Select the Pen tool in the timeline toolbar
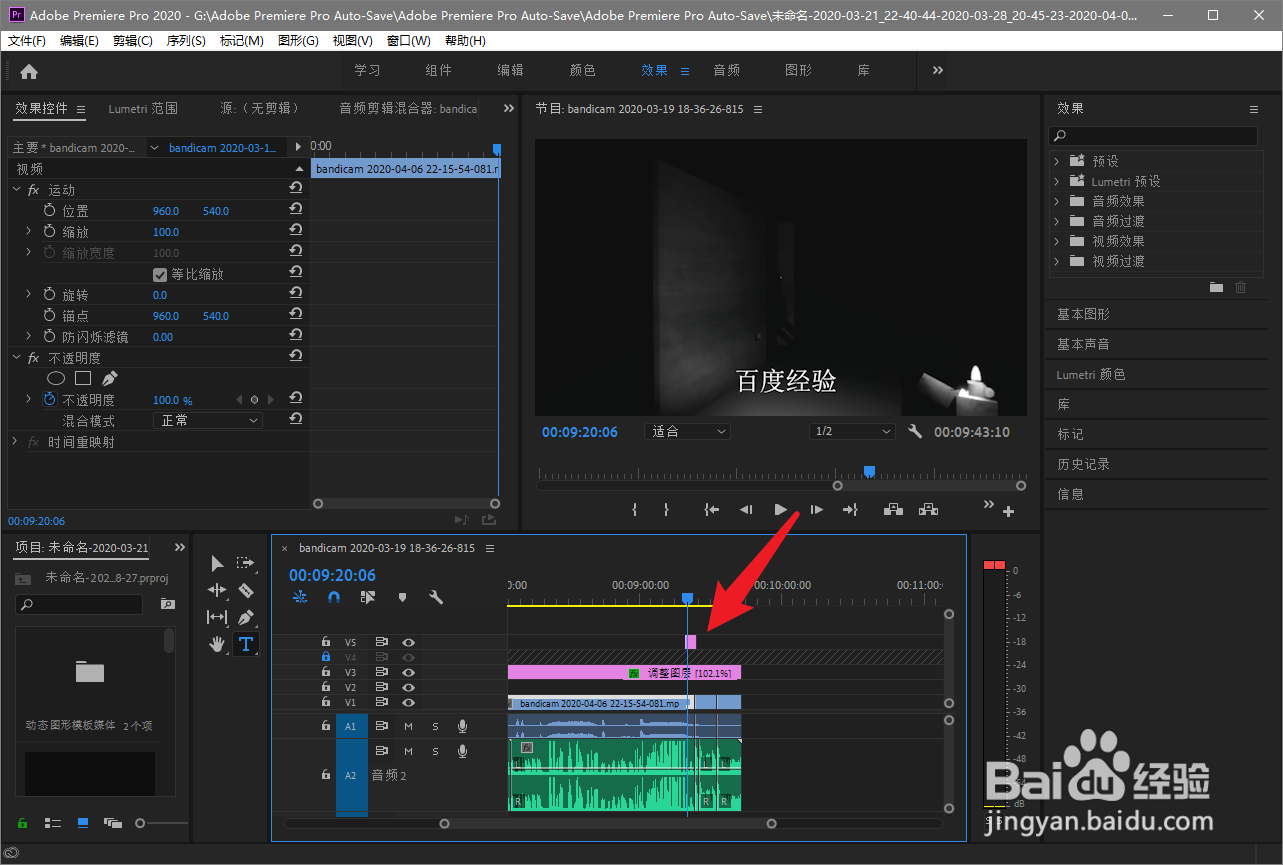 click(246, 617)
